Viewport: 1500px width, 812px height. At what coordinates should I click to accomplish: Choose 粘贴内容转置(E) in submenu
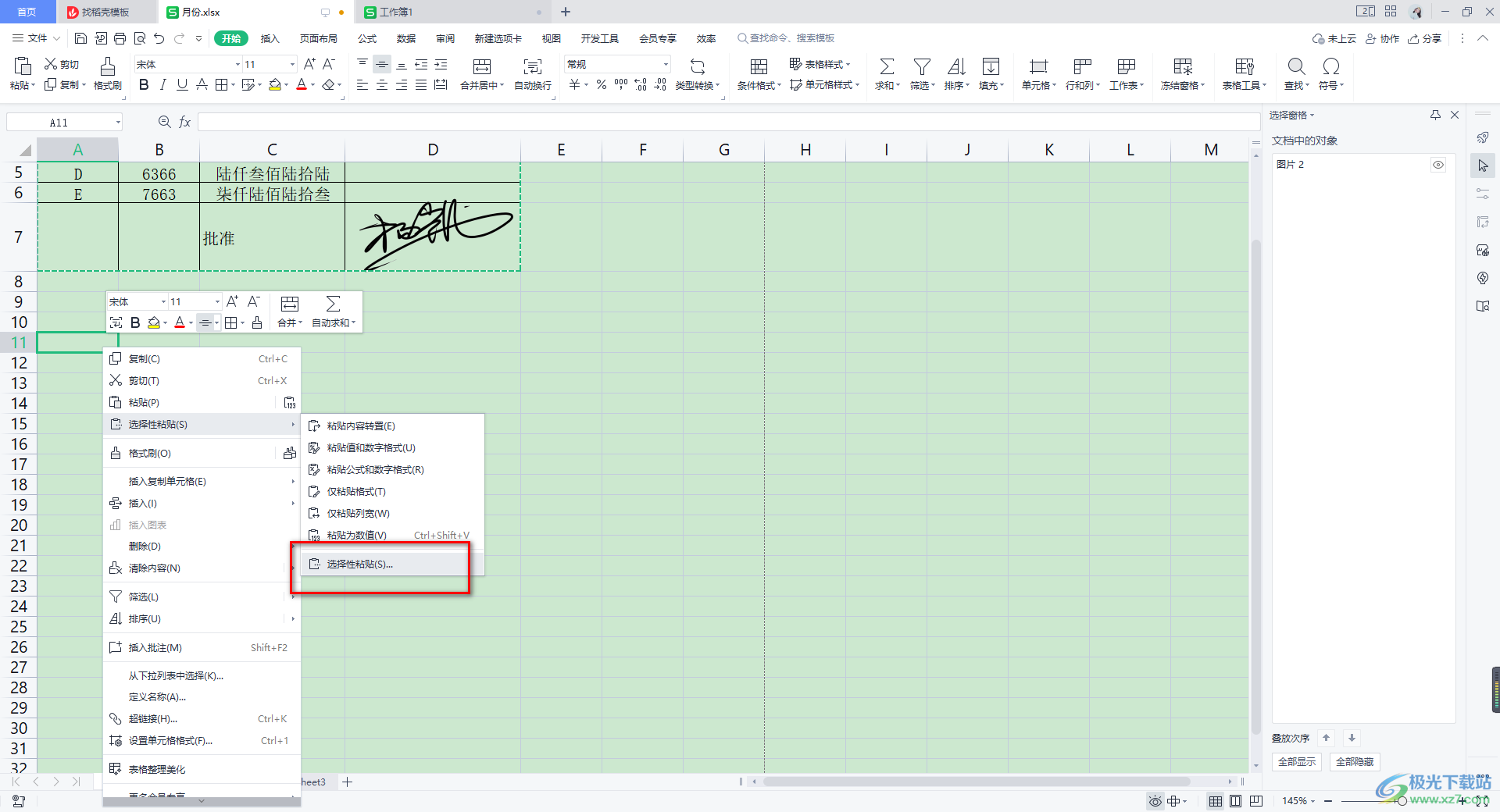point(392,426)
